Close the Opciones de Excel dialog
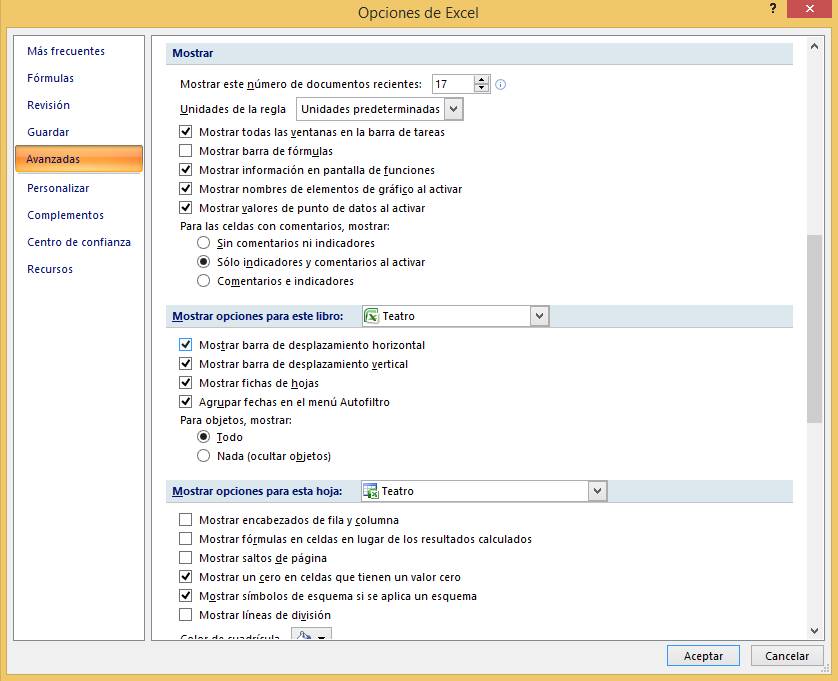The image size is (838, 681). (810, 9)
